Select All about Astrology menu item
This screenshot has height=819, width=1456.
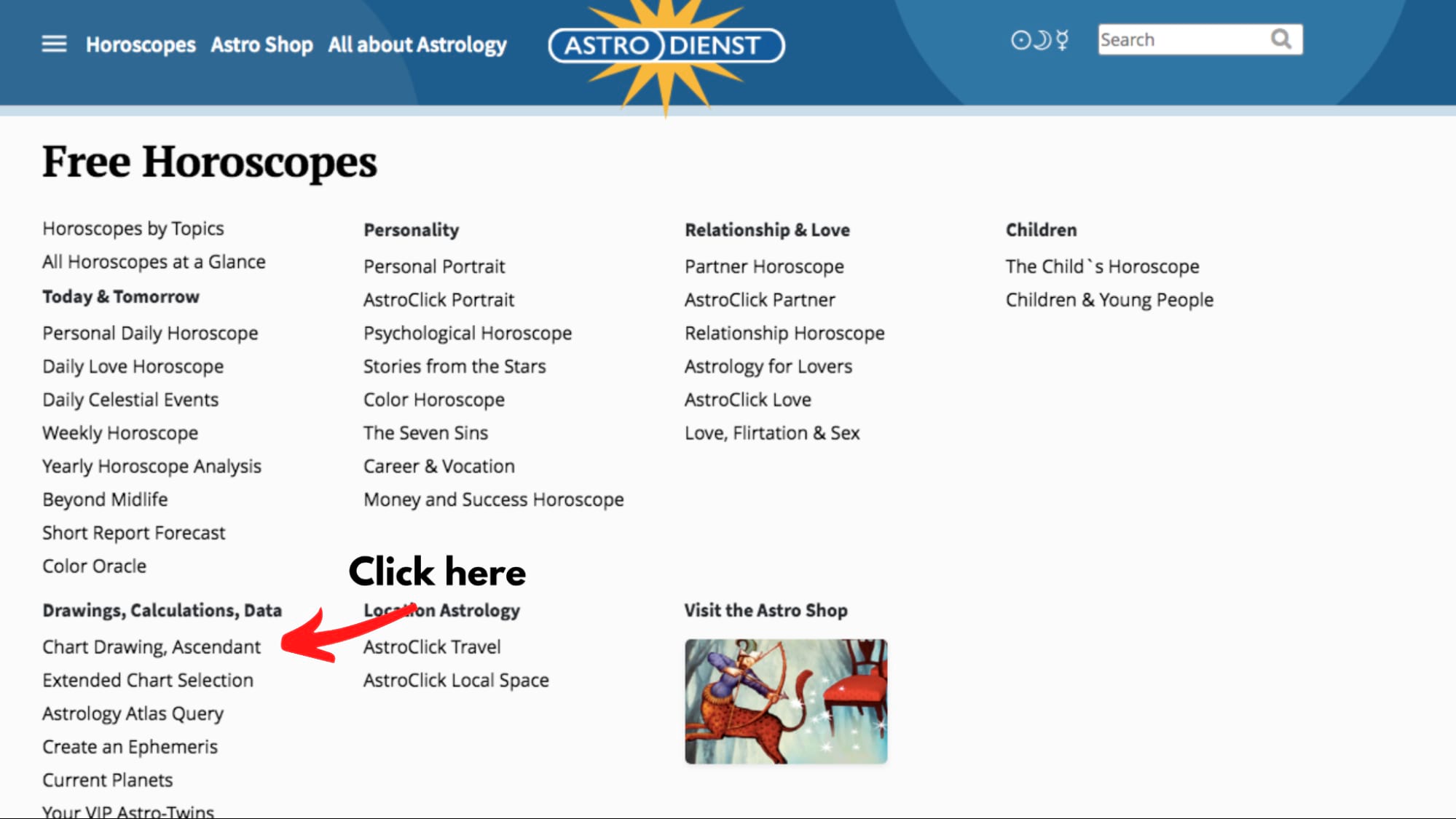coord(416,44)
